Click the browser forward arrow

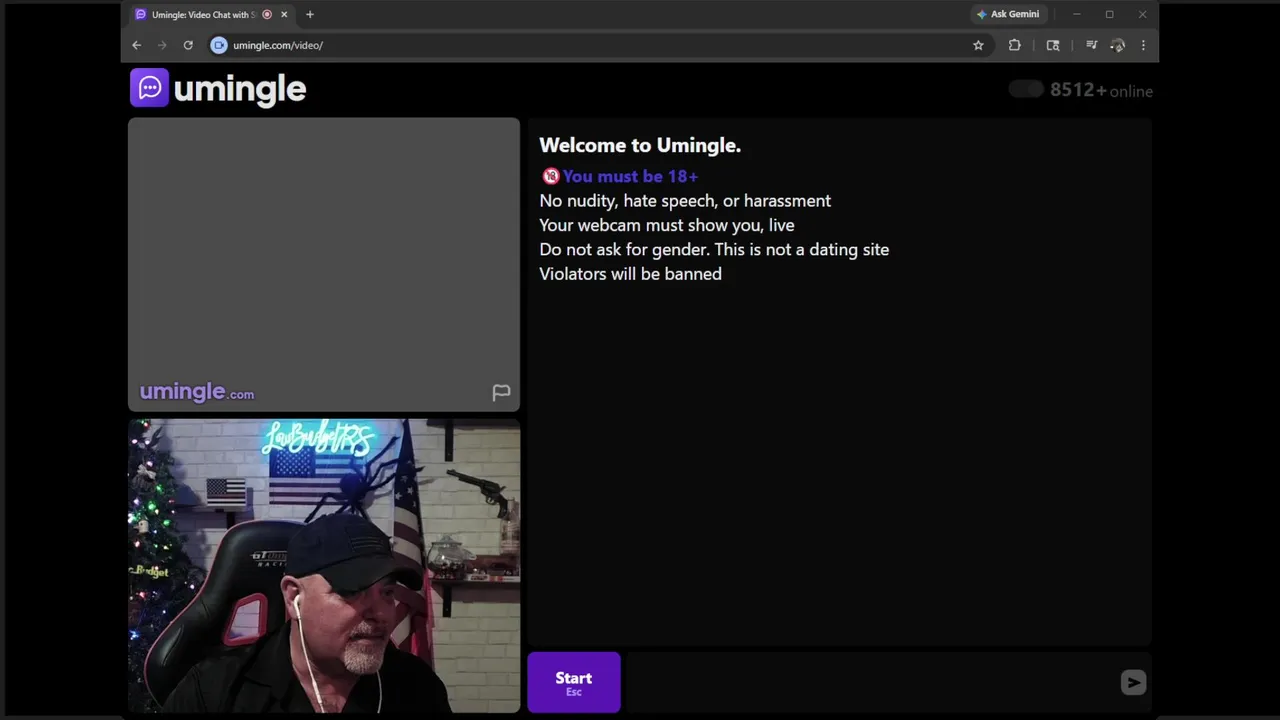[x=162, y=45]
